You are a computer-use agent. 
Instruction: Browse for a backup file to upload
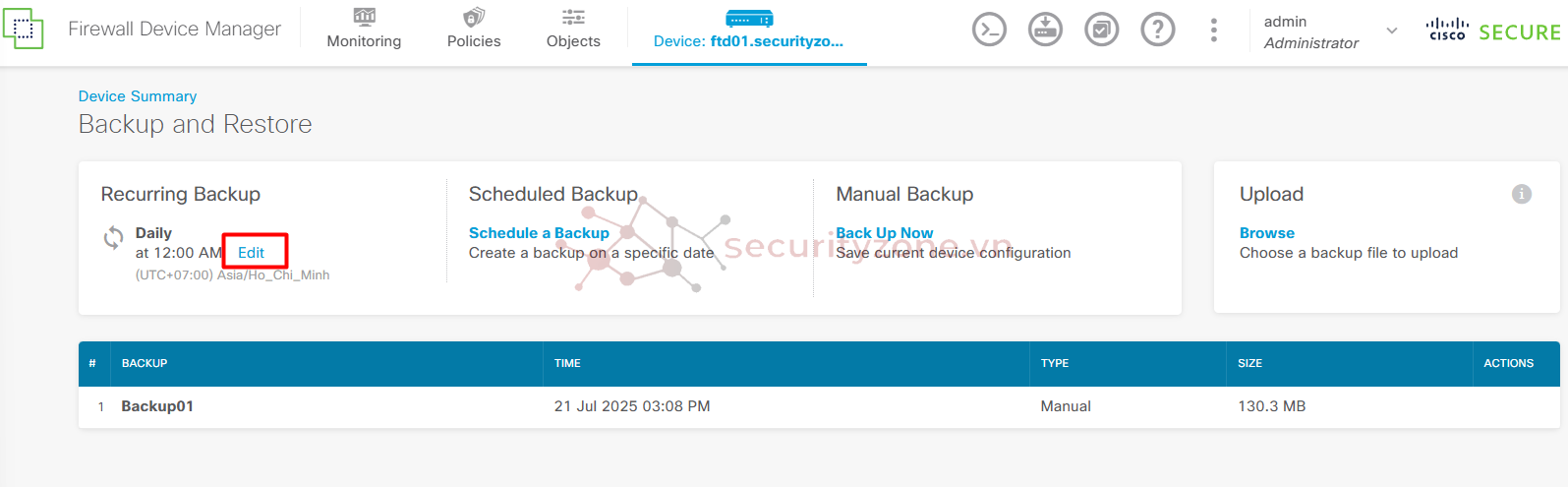point(1267,233)
